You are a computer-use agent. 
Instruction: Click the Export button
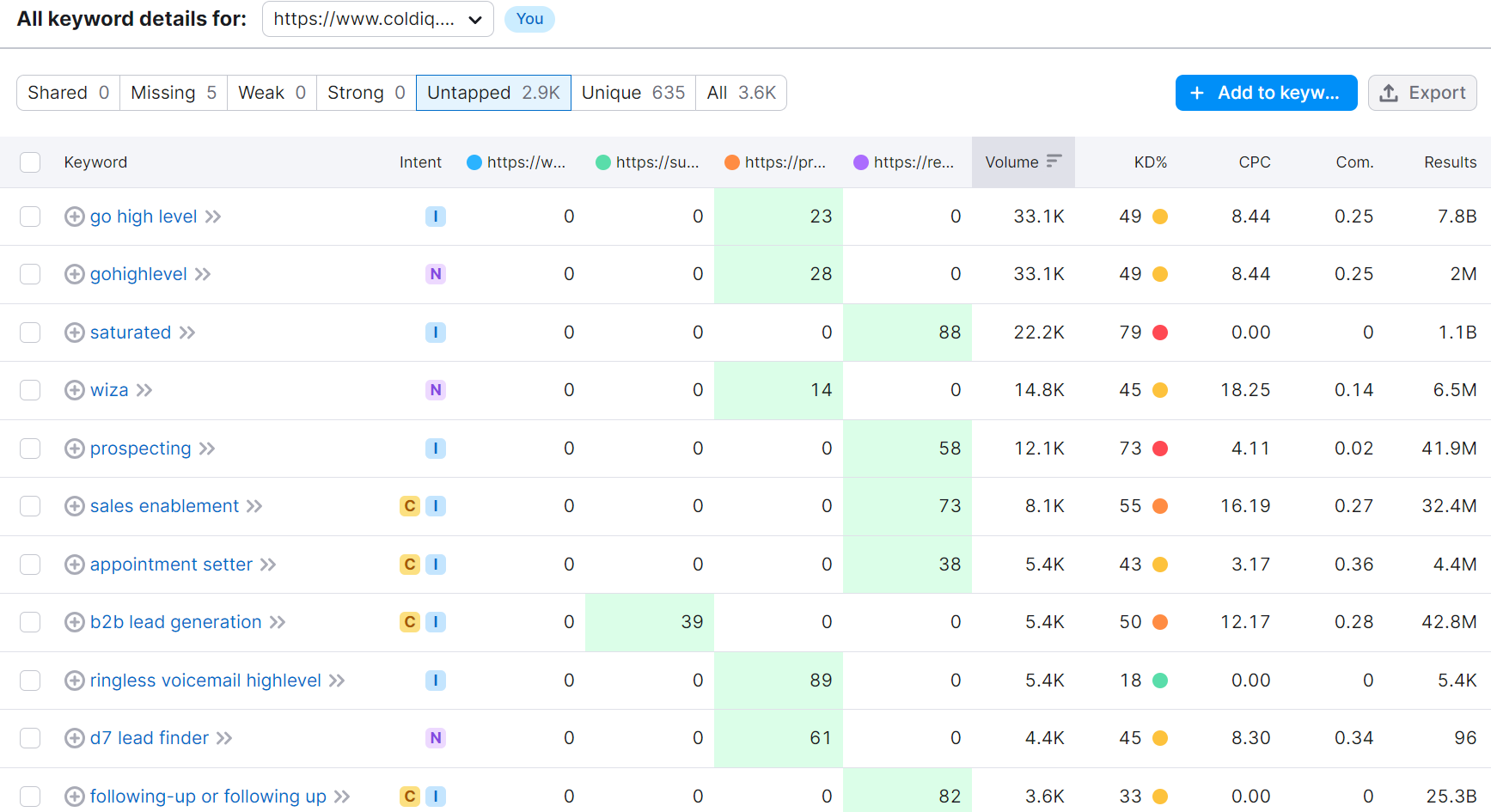pyautogui.click(x=1422, y=93)
